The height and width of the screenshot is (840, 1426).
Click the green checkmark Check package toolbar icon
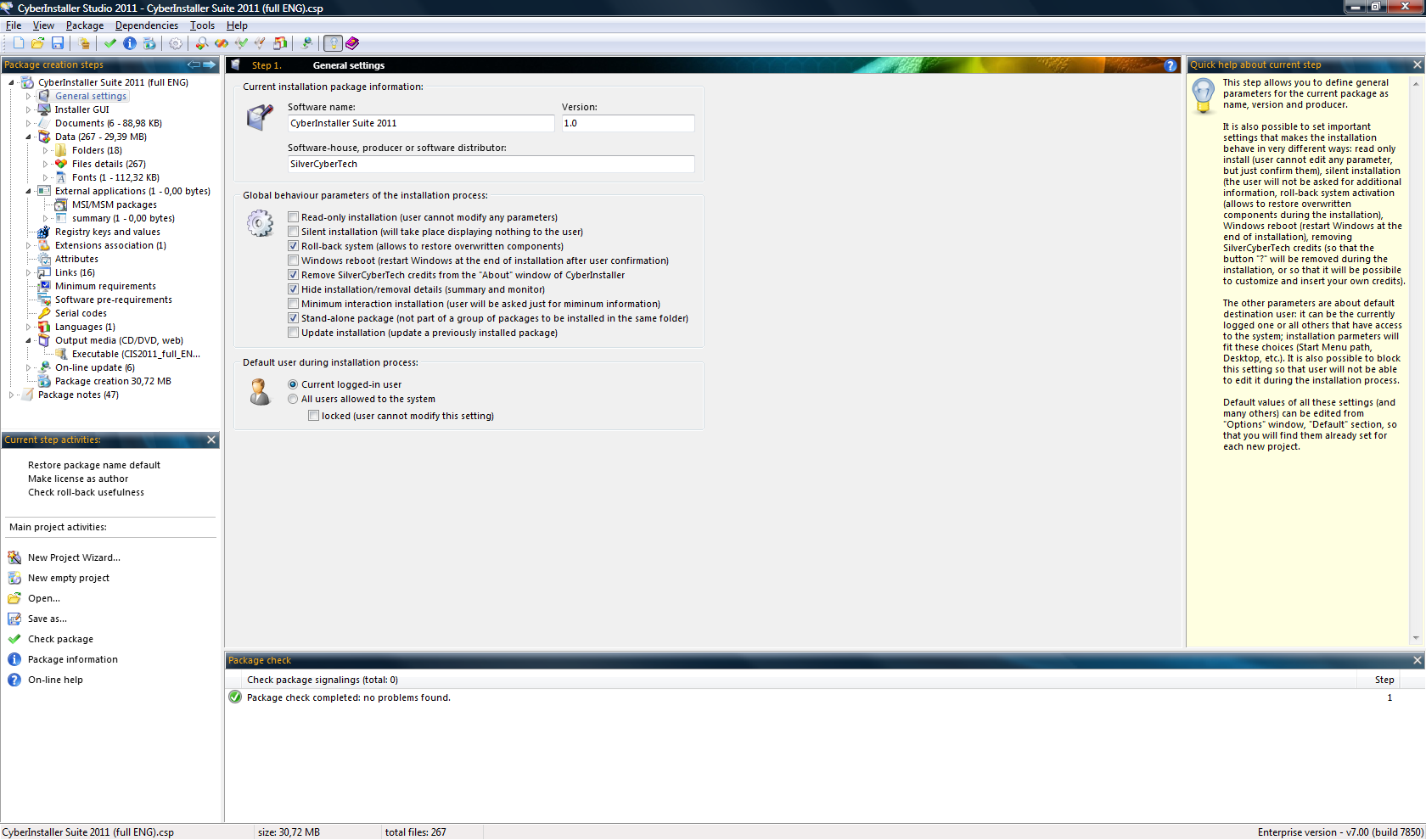click(x=110, y=43)
